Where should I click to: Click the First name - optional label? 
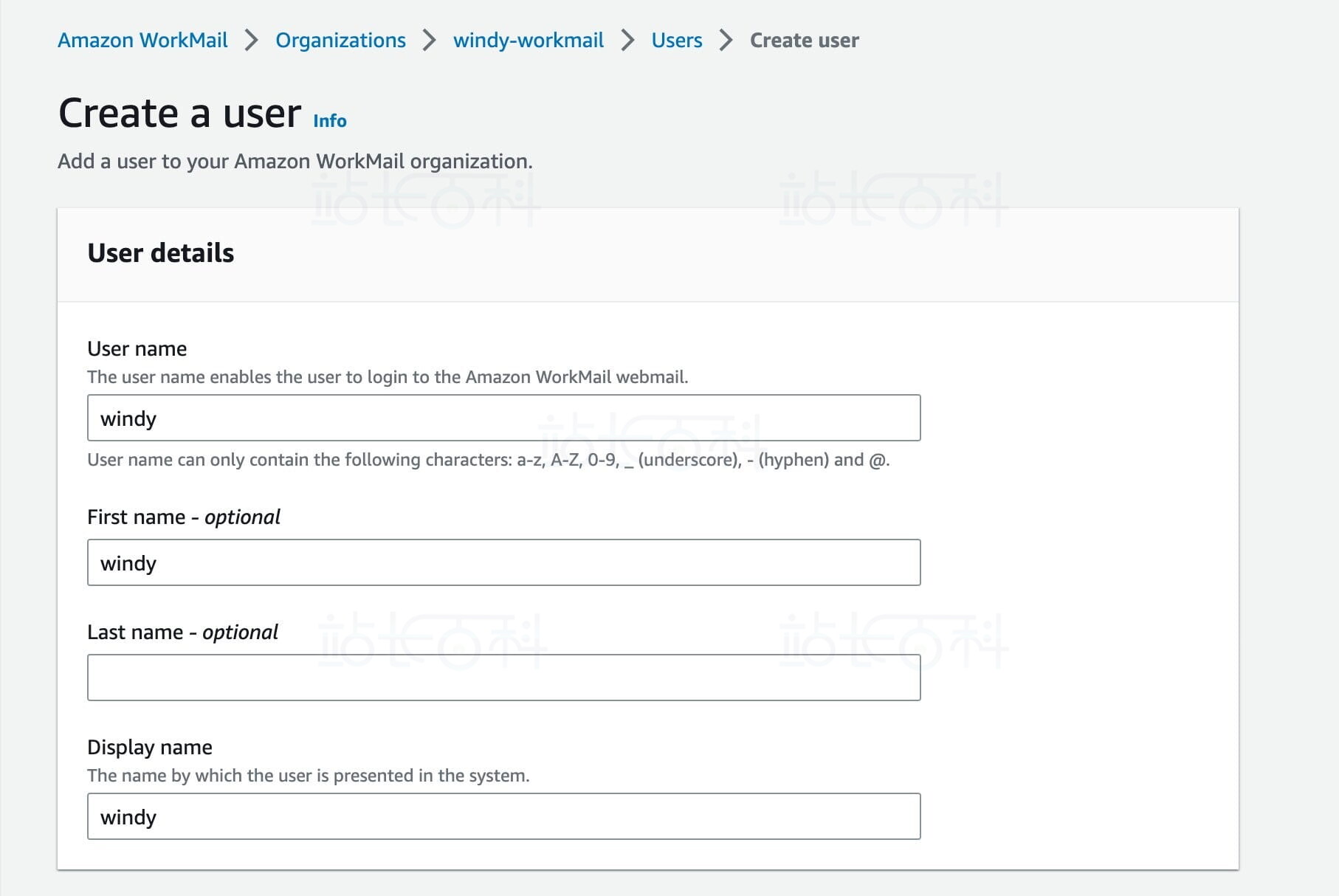(183, 517)
